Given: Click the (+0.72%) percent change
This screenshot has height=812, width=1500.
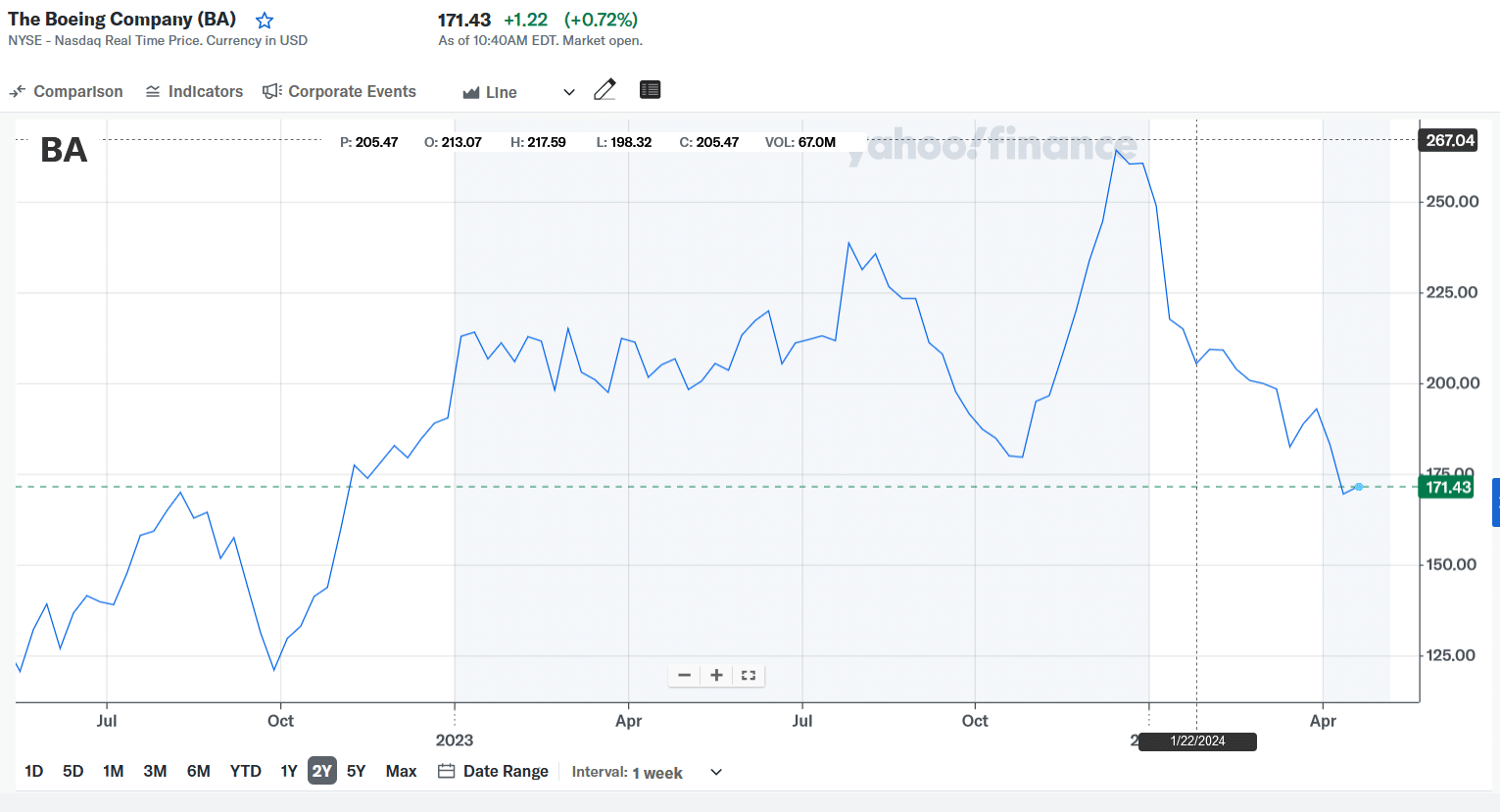Looking at the screenshot, I should [601, 20].
